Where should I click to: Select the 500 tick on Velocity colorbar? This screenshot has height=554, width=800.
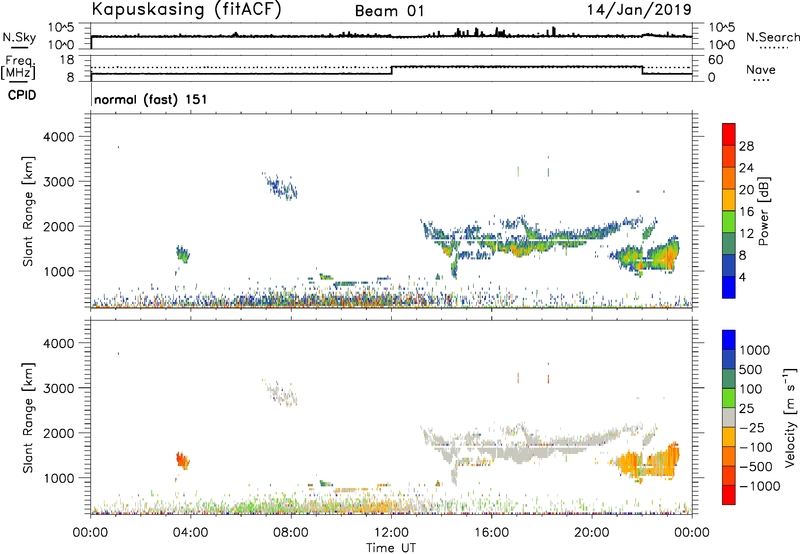point(751,369)
